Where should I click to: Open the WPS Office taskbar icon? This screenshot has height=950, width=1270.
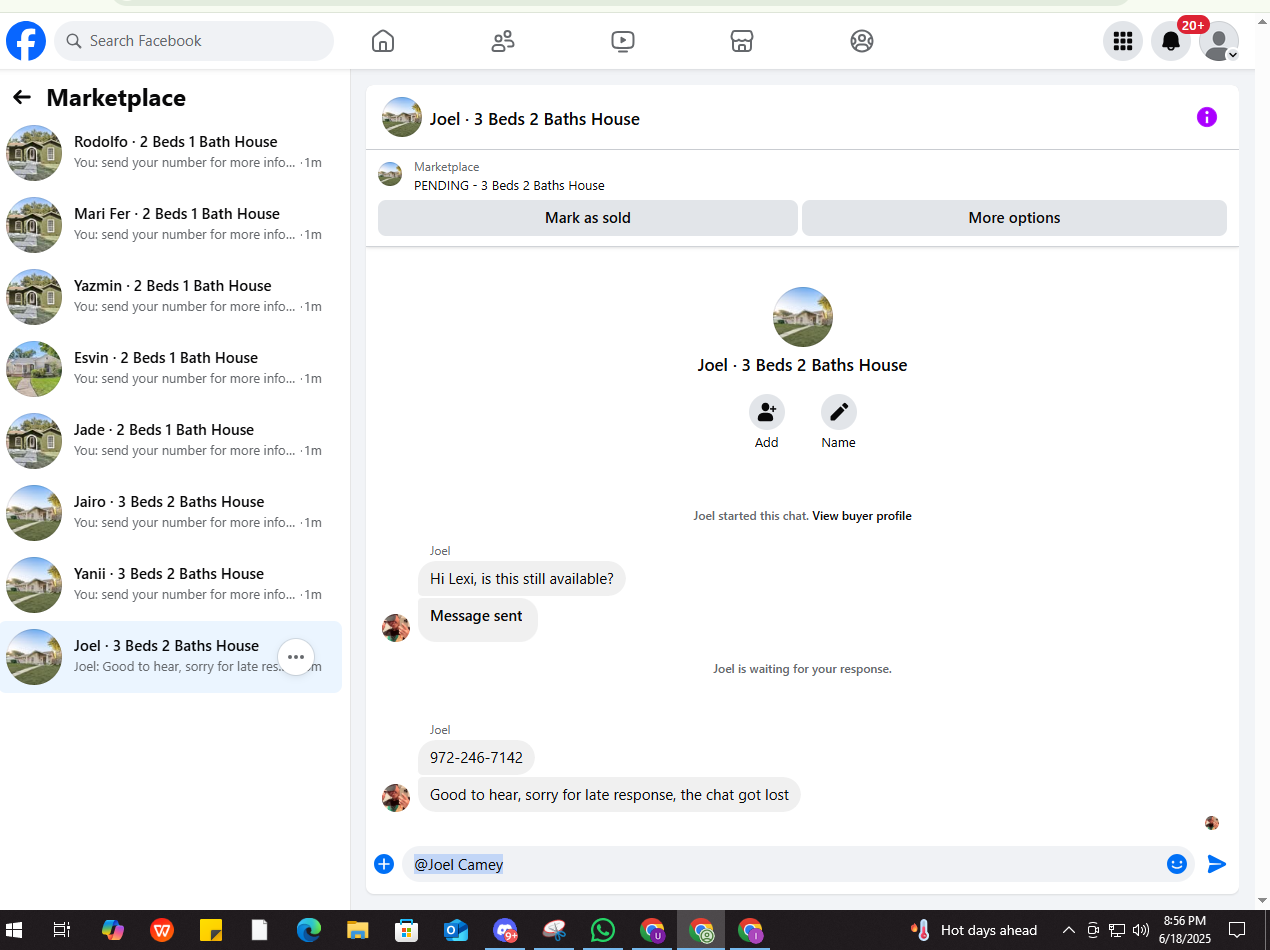[162, 930]
